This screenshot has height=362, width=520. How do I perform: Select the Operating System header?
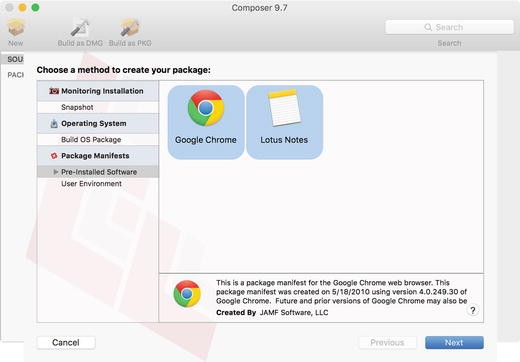(x=98, y=123)
